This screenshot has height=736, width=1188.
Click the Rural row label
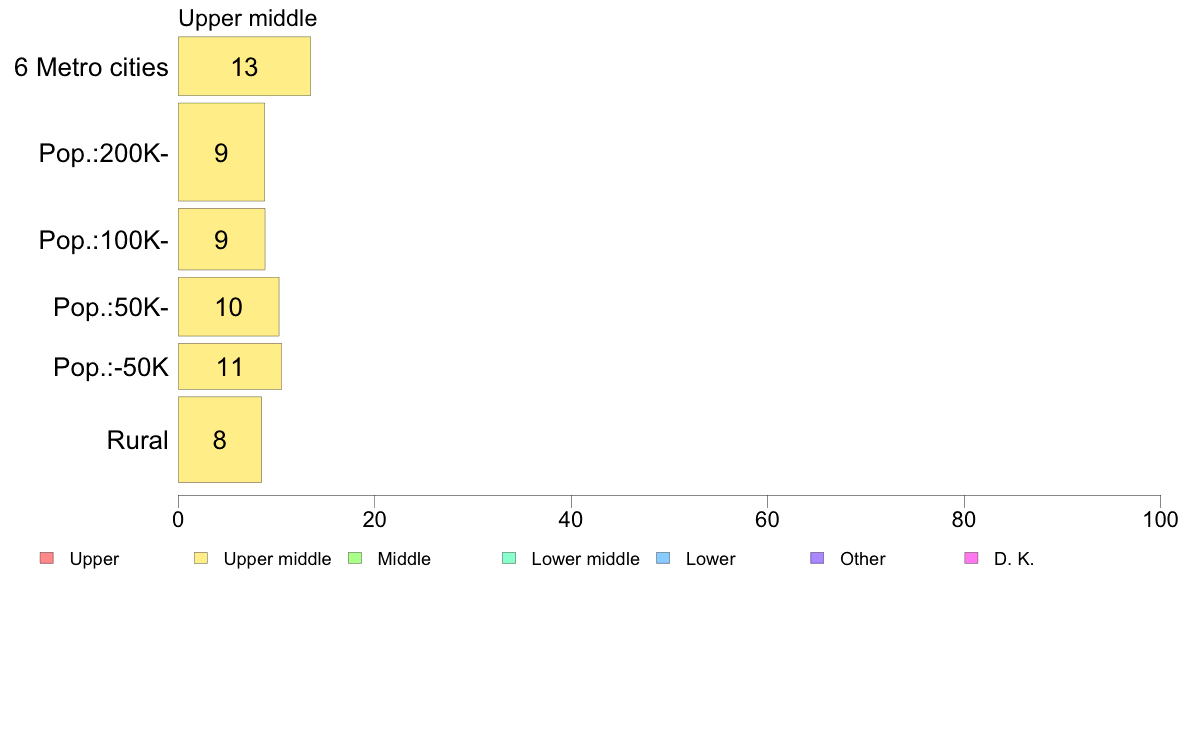coord(137,440)
